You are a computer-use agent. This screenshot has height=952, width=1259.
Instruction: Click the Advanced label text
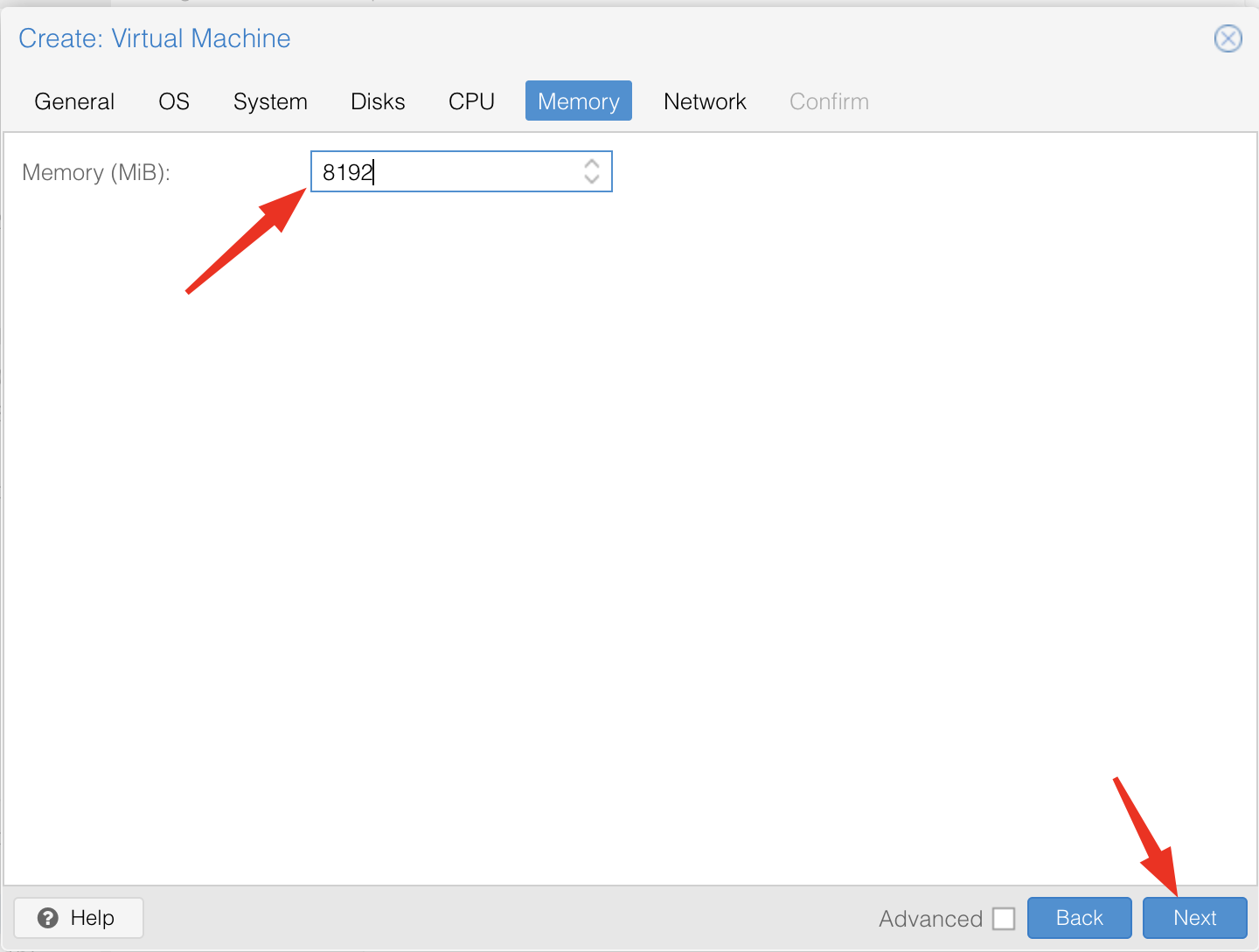click(x=930, y=919)
